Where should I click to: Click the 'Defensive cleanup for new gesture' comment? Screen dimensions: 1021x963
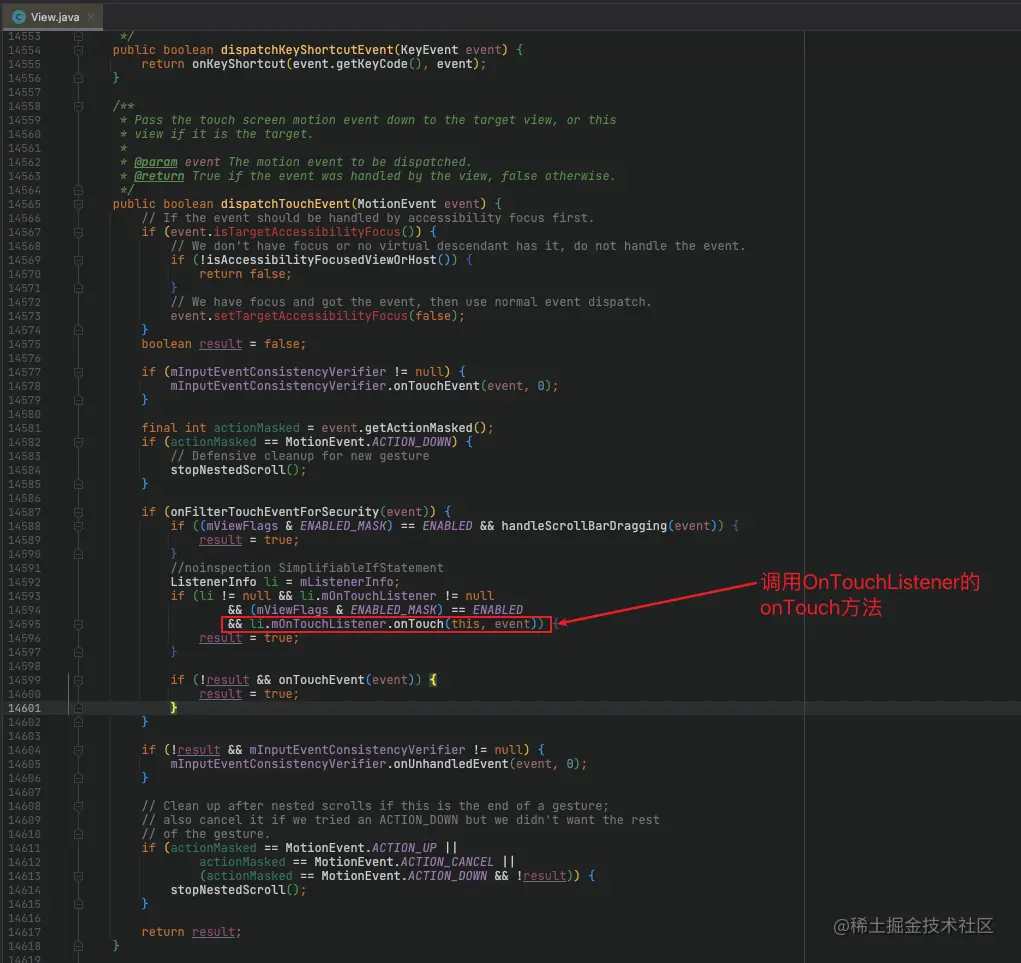pyautogui.click(x=300, y=456)
